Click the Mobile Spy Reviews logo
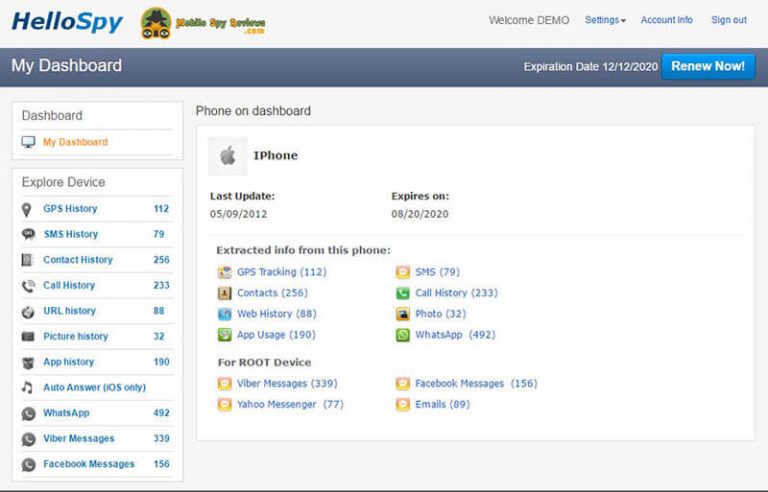Screen dimensions: 768x492 click(x=203, y=23)
